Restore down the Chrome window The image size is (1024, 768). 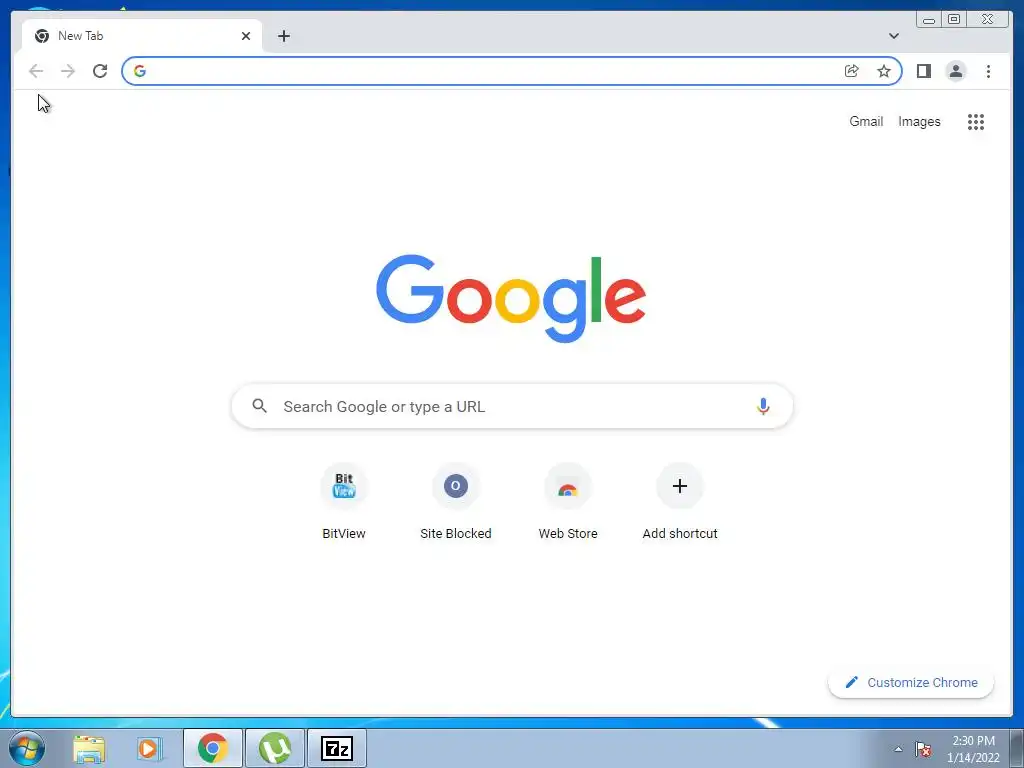[954, 20]
